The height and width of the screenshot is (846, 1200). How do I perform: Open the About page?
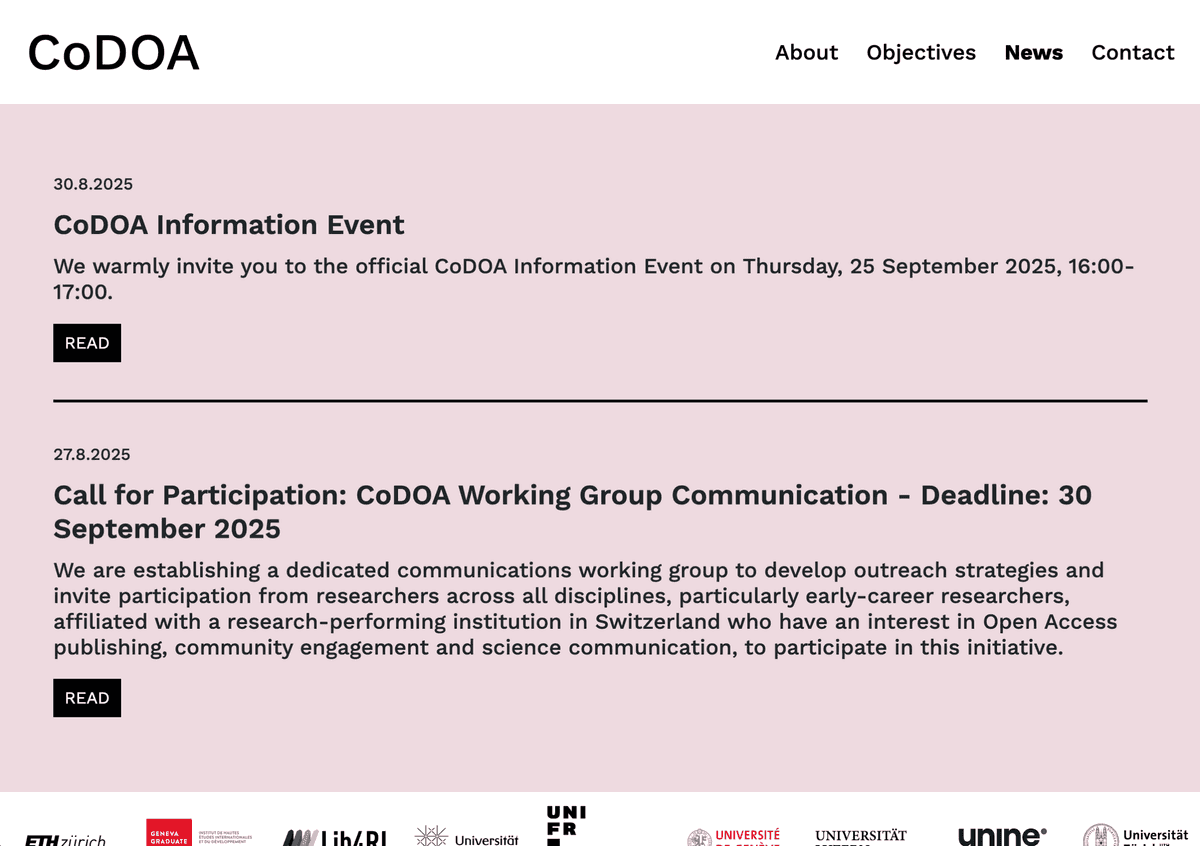[806, 53]
